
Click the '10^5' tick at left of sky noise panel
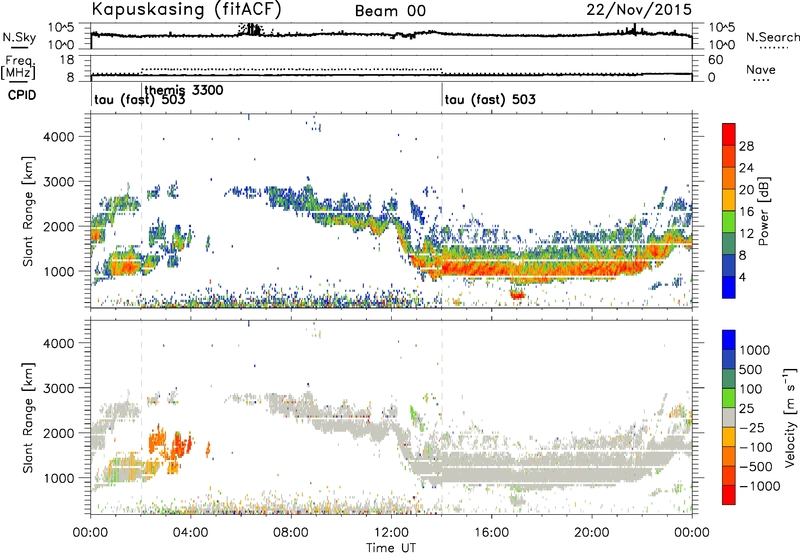coord(61,27)
